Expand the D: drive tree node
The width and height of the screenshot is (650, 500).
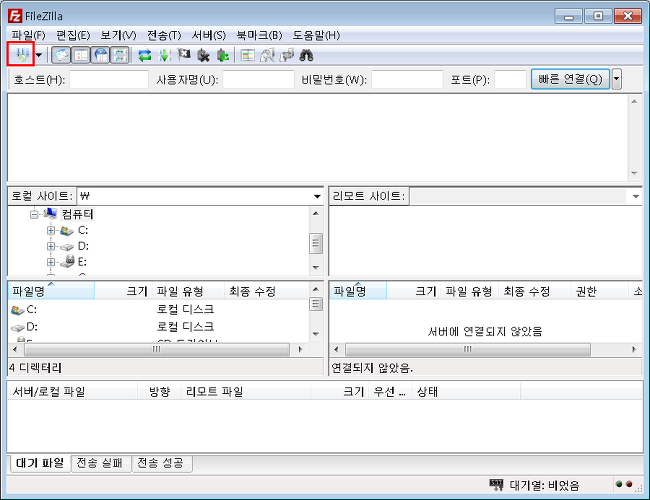coord(51,246)
